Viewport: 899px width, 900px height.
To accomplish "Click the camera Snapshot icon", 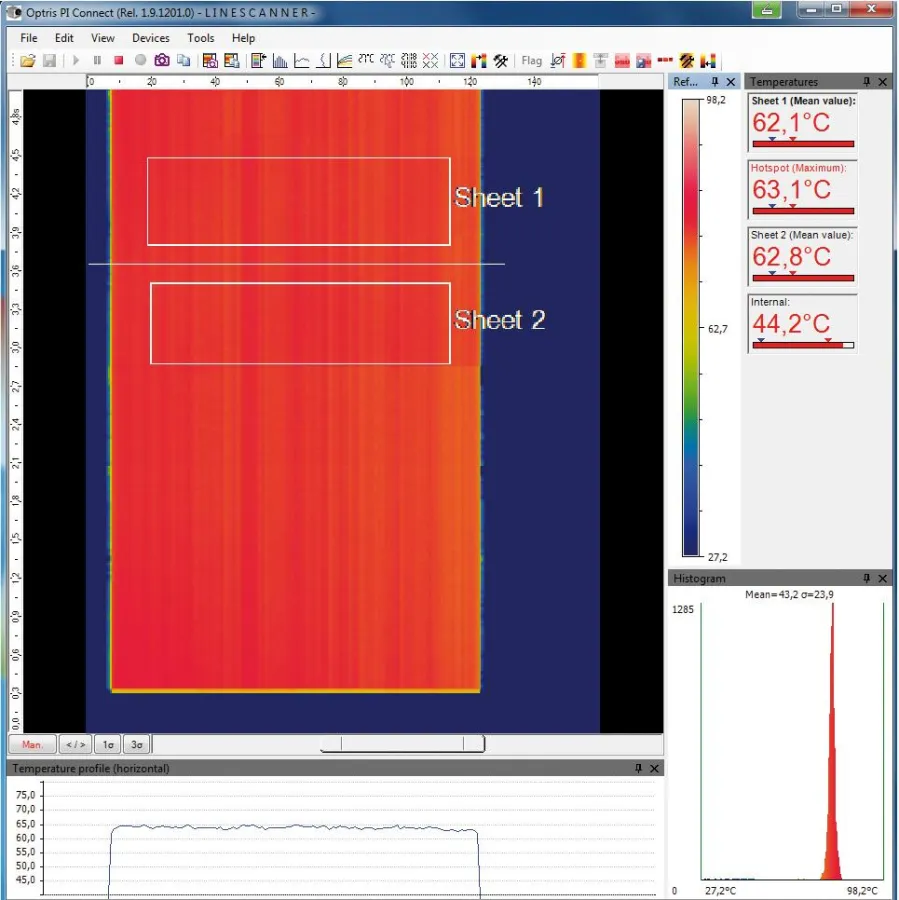I will tap(162, 60).
